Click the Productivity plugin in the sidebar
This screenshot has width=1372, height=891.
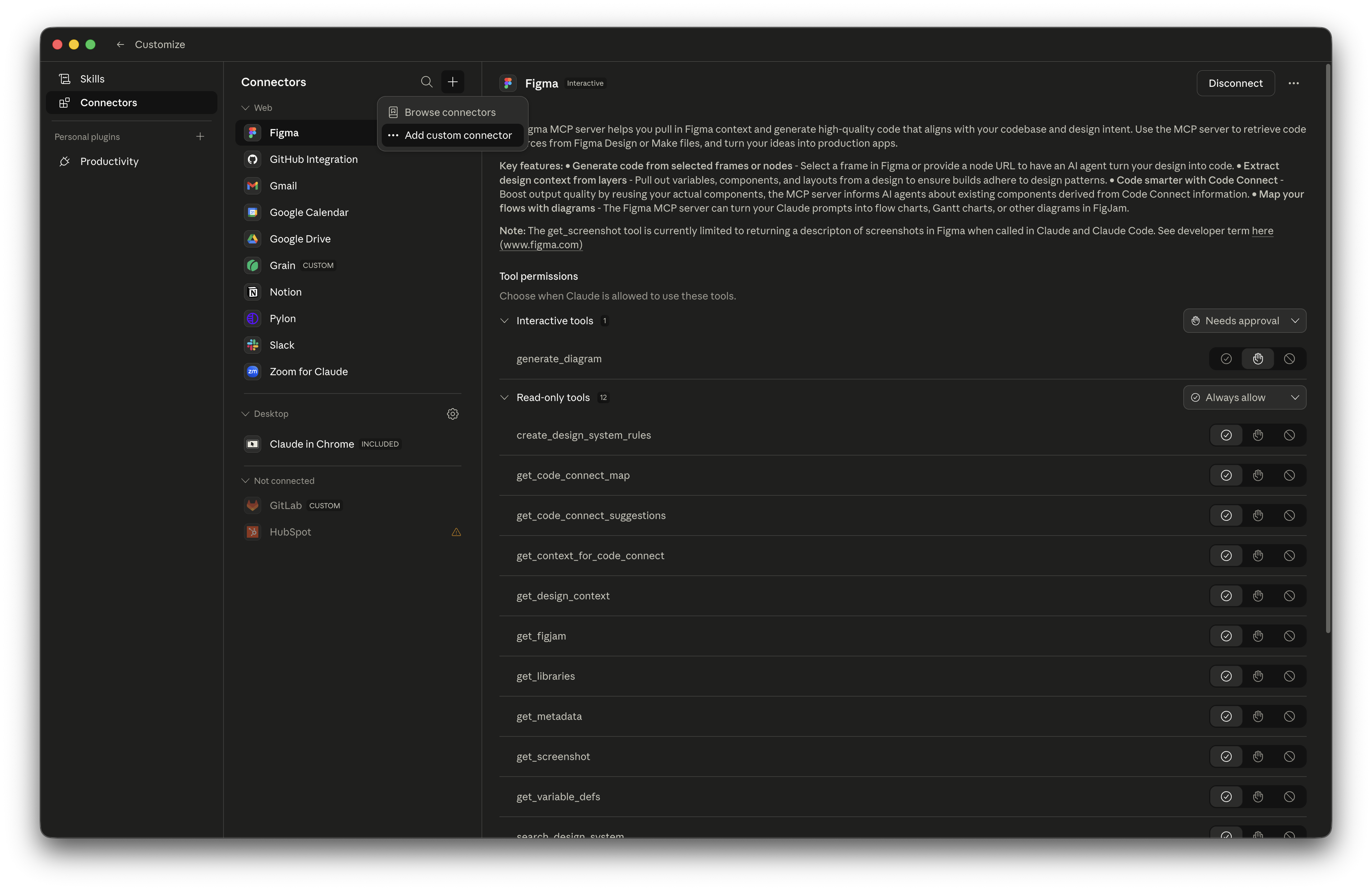pyautogui.click(x=109, y=161)
